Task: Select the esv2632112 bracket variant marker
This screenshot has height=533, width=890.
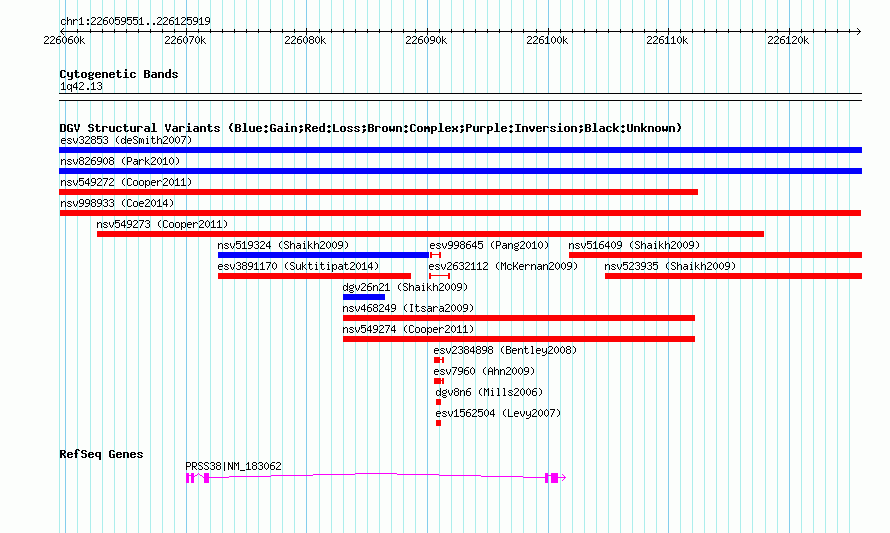Action: 439,276
